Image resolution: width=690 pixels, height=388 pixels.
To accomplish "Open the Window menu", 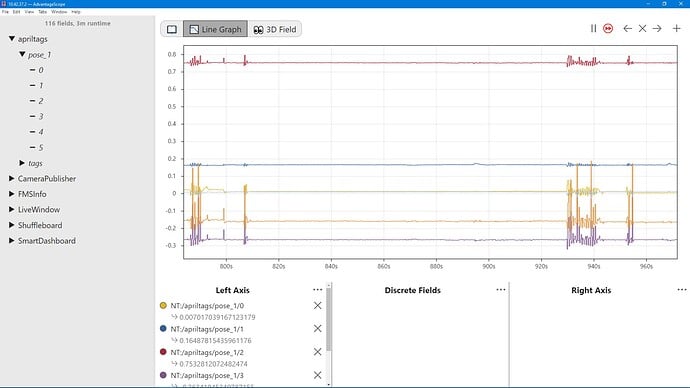I will click(x=59, y=12).
